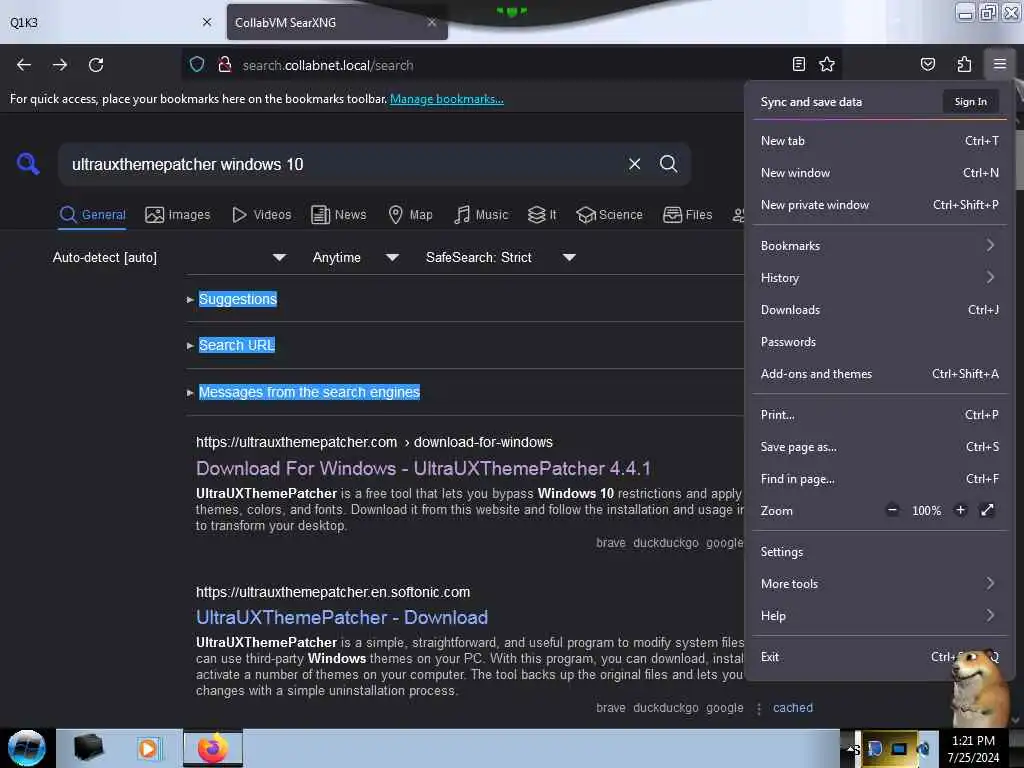The image size is (1024, 768).
Task: Submit search using the magnifier button
Action: [x=668, y=164]
